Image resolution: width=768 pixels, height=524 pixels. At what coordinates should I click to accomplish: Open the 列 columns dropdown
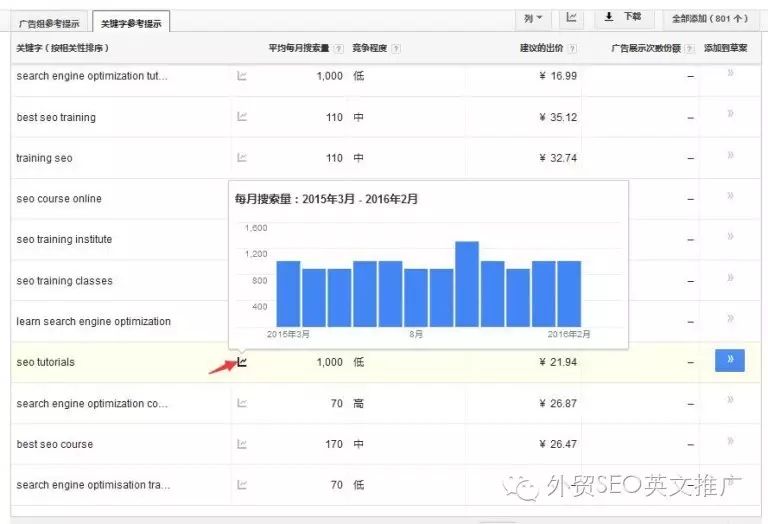coord(533,18)
